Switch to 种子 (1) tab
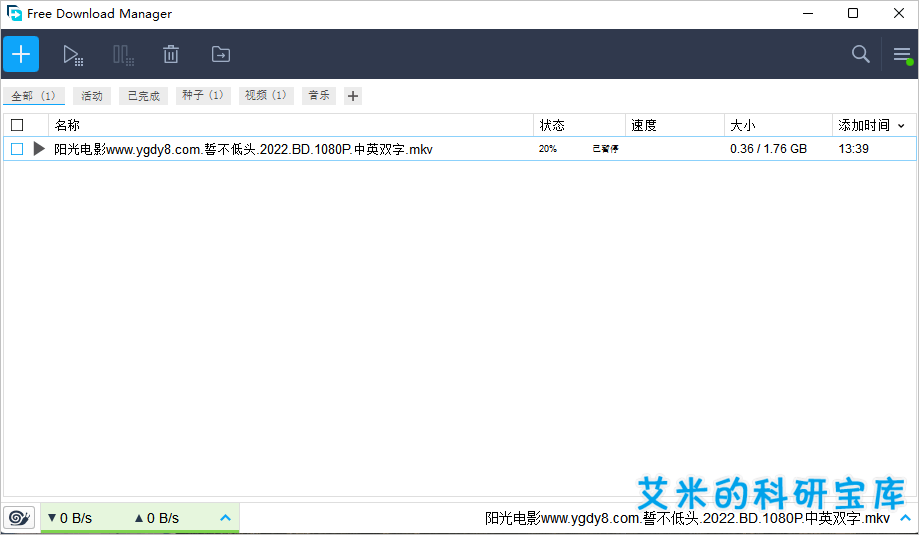Screen dimensions: 919x535 (x=203, y=96)
